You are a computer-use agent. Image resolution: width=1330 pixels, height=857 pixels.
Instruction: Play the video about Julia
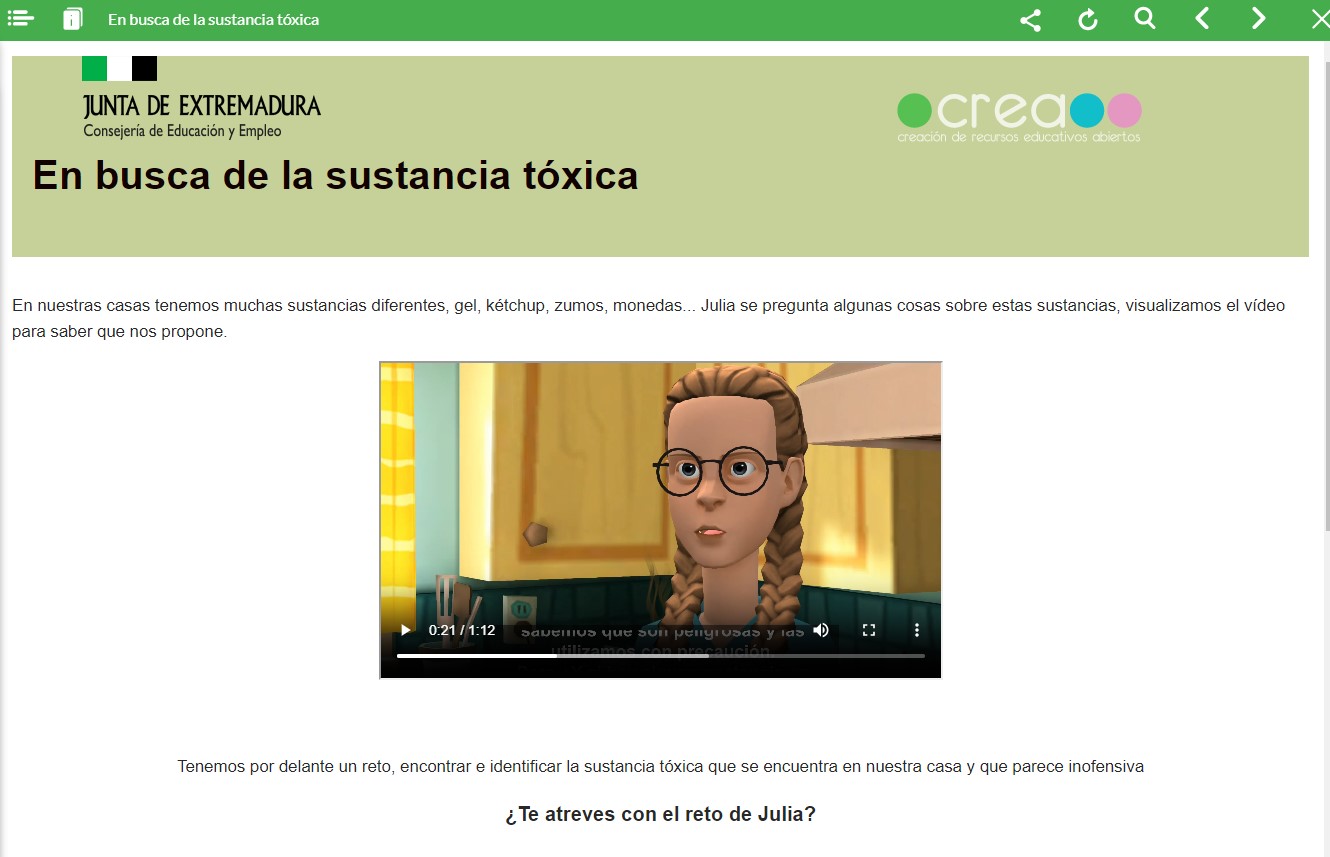click(x=405, y=630)
